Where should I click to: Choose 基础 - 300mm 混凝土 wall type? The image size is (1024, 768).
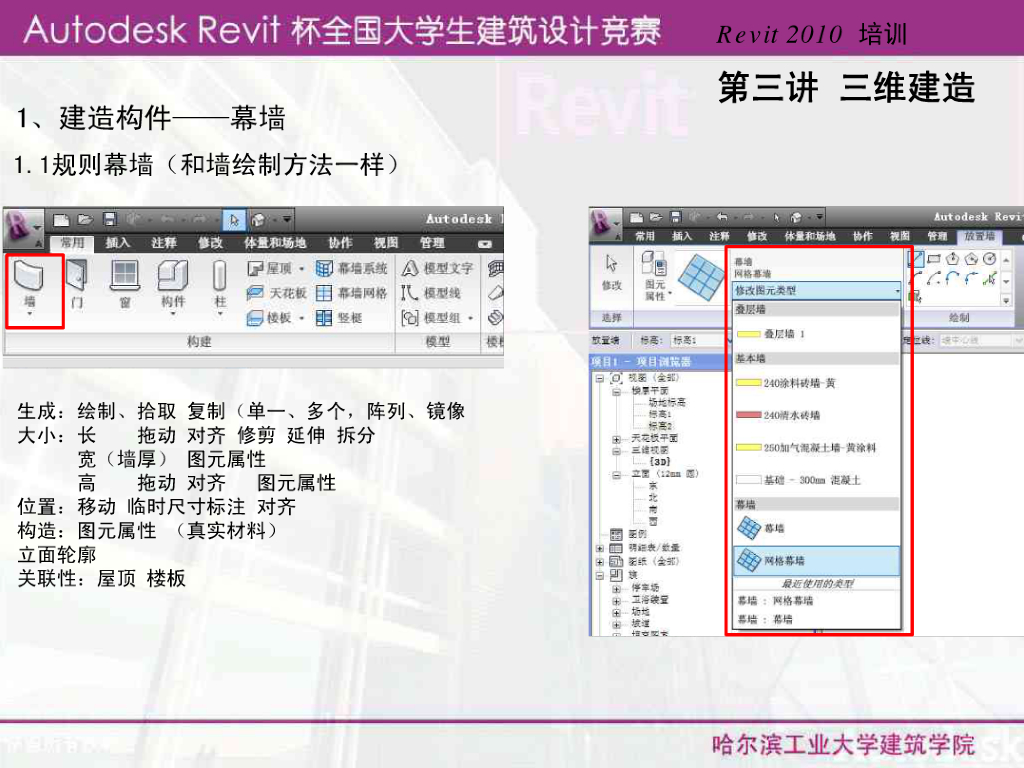(x=816, y=480)
